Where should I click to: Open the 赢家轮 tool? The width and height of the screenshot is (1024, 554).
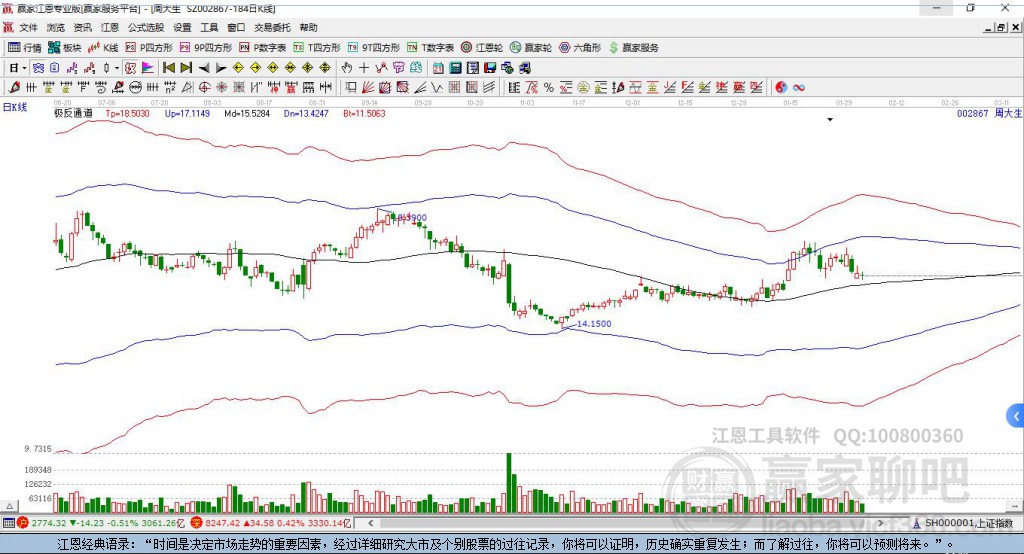tap(531, 48)
